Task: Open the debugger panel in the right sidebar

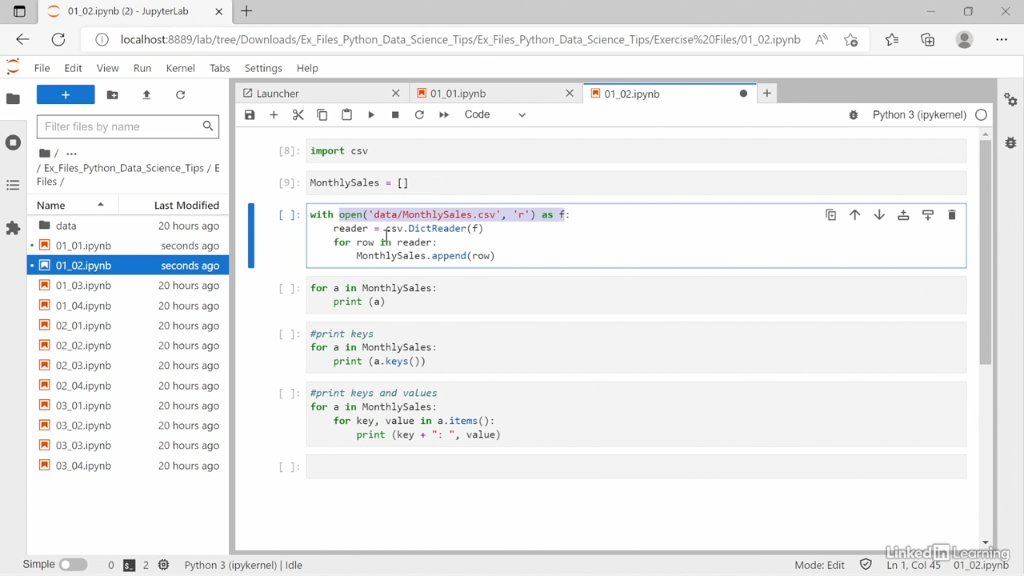Action: coord(1011,142)
